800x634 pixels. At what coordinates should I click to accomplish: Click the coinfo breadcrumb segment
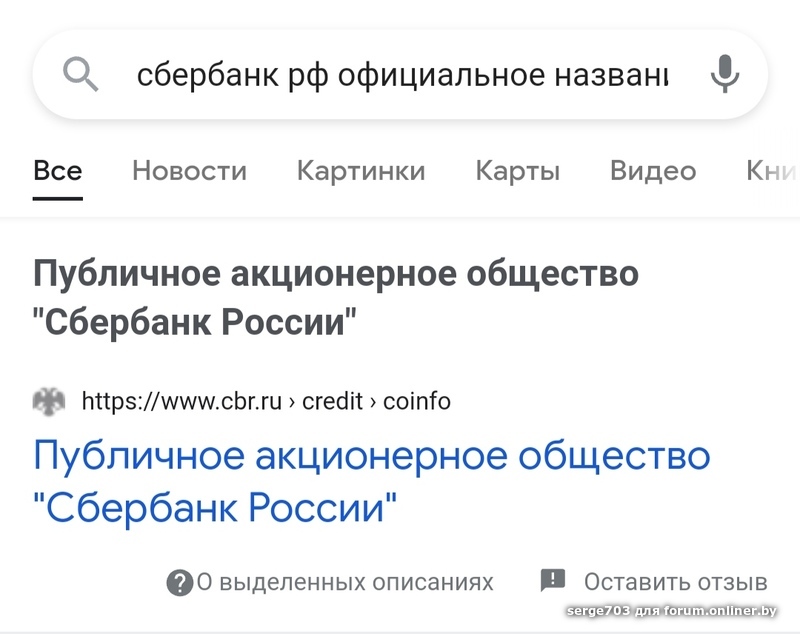coord(417,401)
